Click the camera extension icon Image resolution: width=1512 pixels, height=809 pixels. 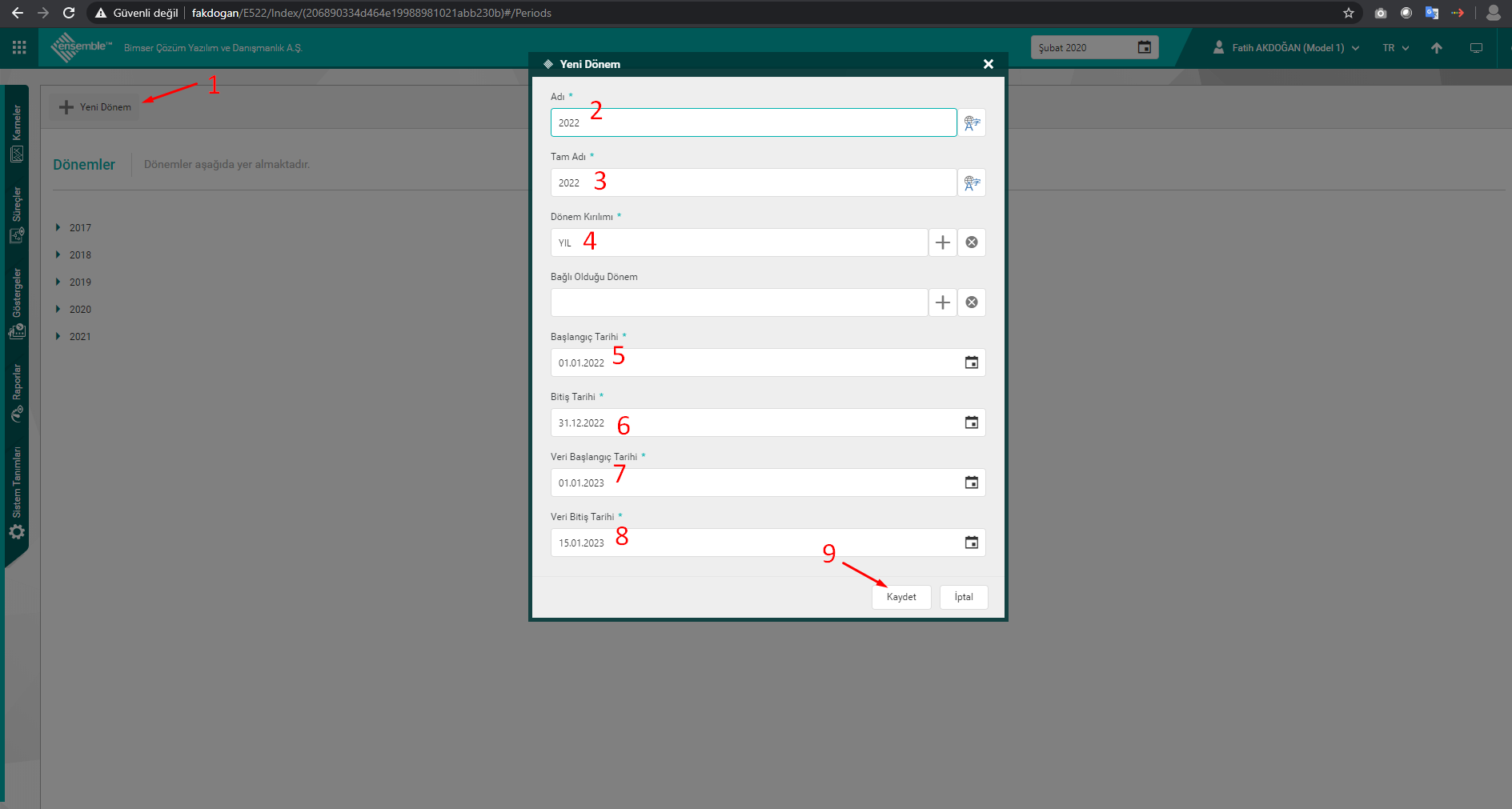point(1381,13)
